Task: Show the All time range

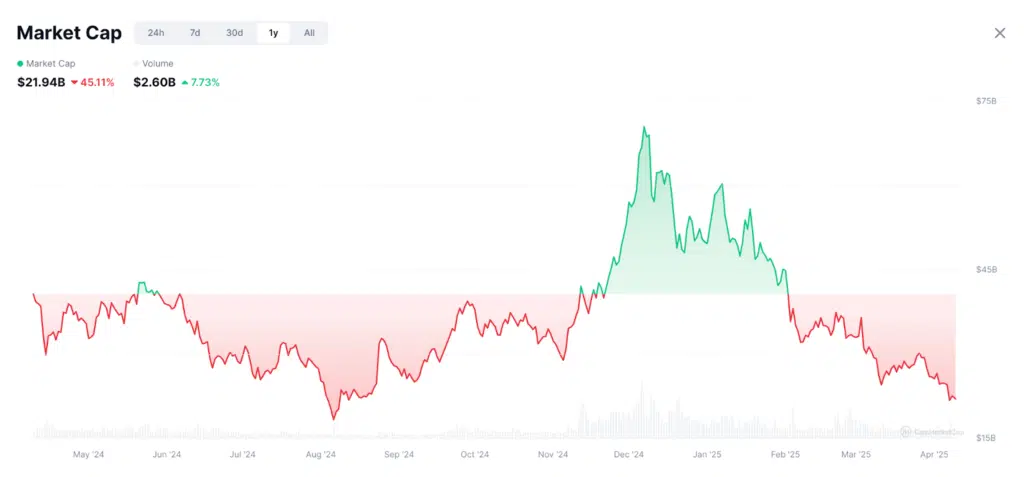Action: pyautogui.click(x=309, y=33)
